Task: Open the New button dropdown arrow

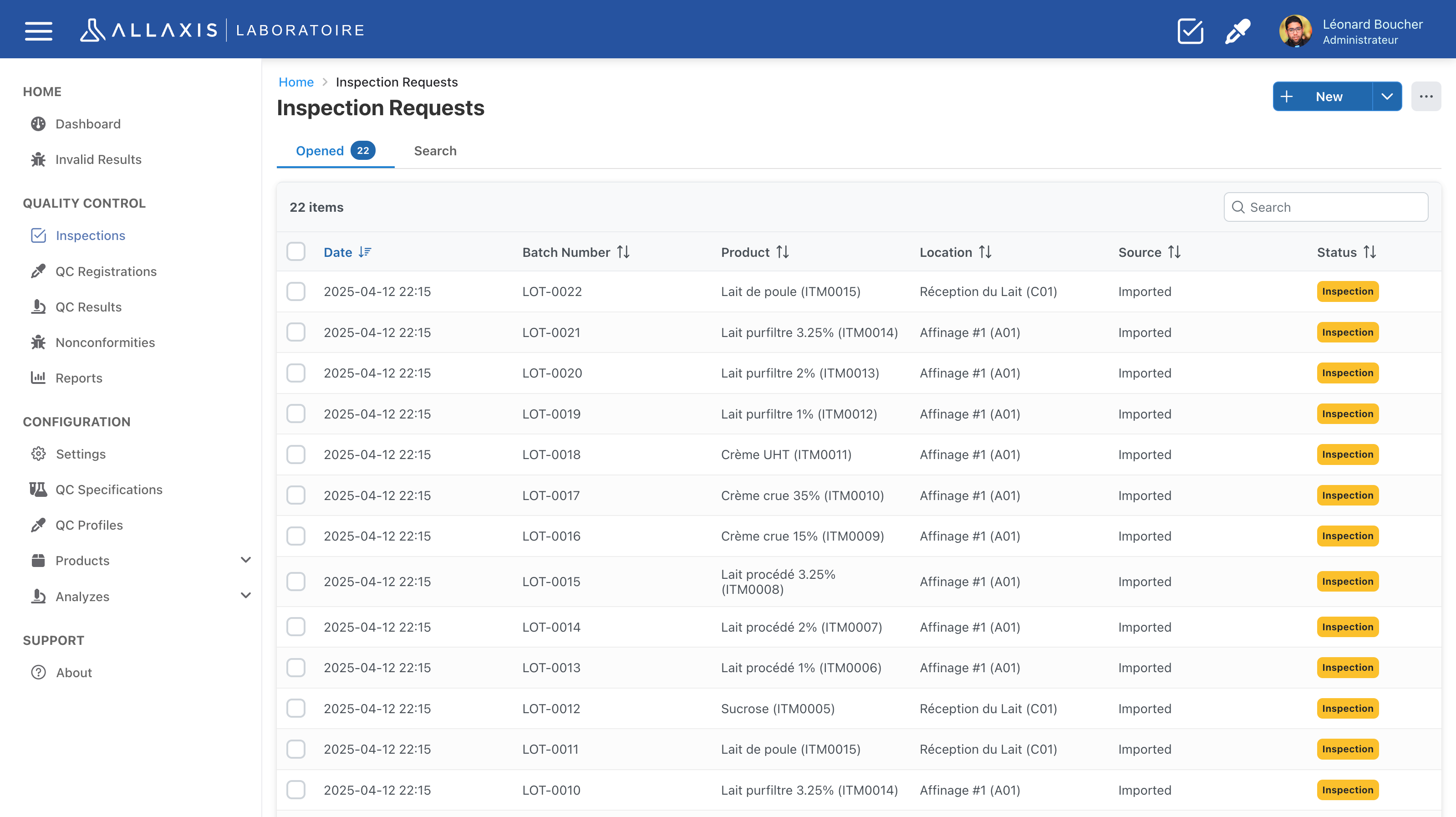Action: click(x=1387, y=97)
